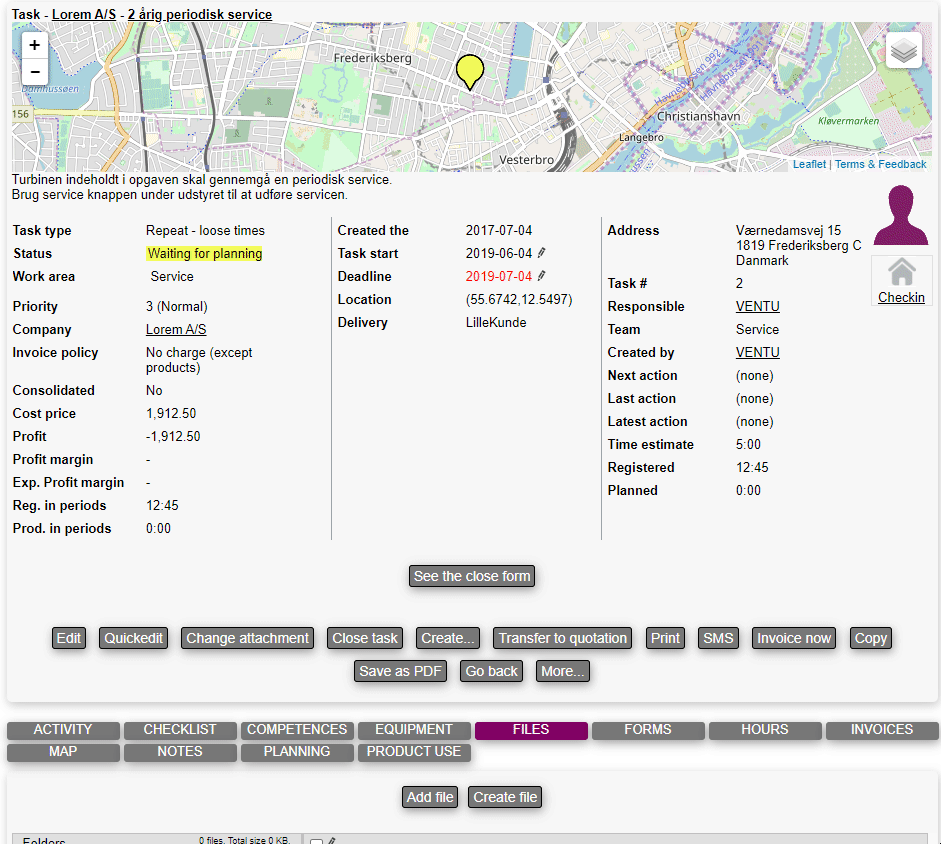Open the EQUIPMENT tab
This screenshot has height=844, width=941.
tap(414, 730)
